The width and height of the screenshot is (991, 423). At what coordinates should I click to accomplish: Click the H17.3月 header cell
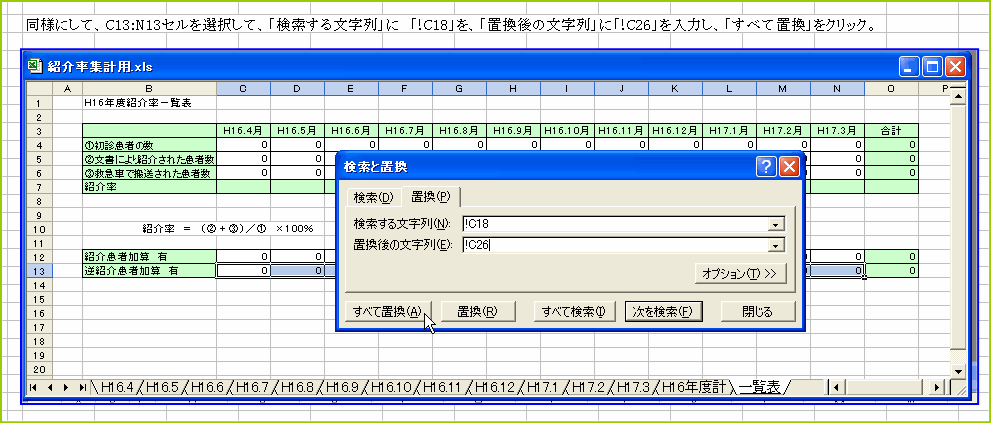[837, 131]
